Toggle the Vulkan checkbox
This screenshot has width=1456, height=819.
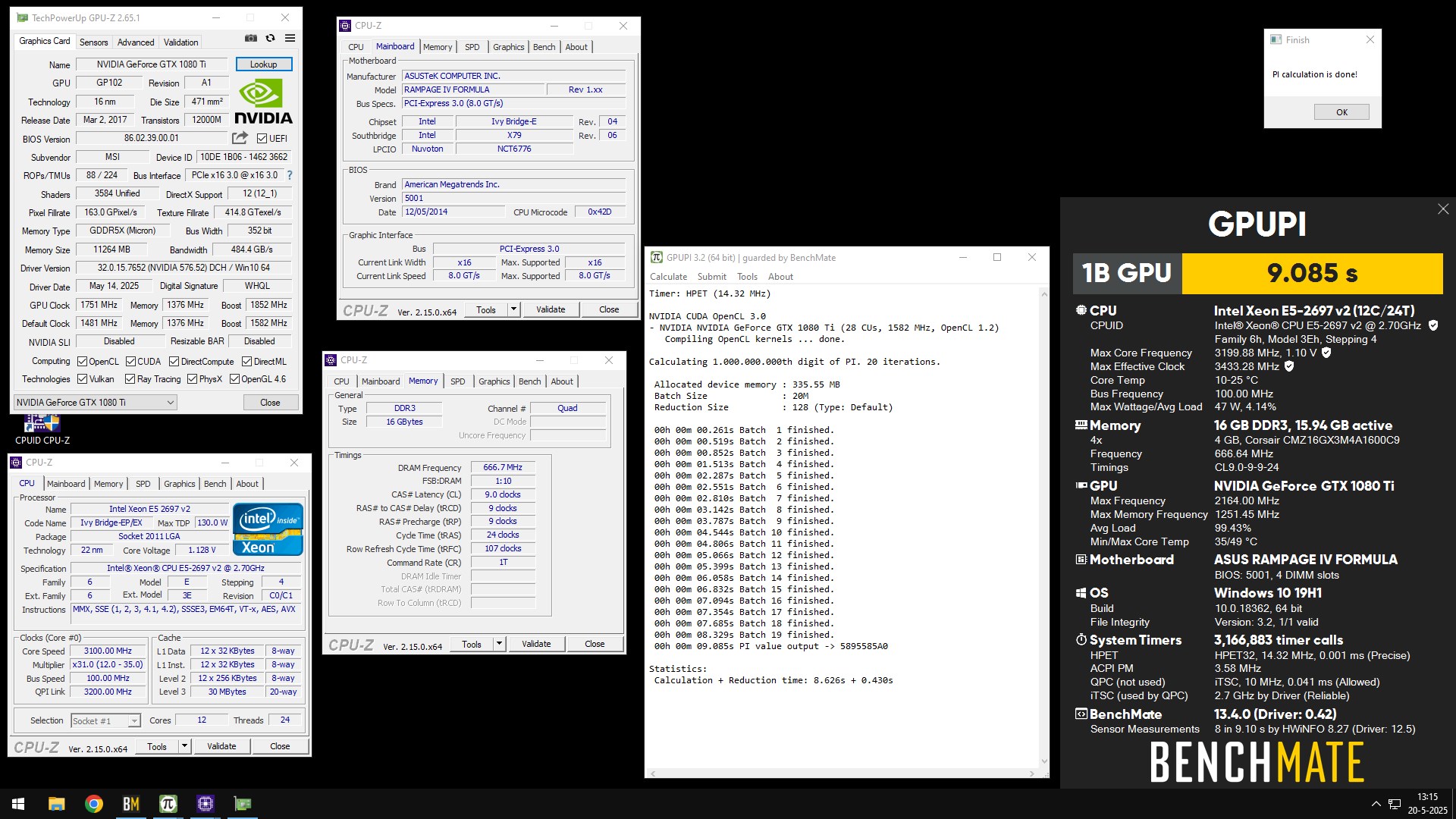click(82, 379)
